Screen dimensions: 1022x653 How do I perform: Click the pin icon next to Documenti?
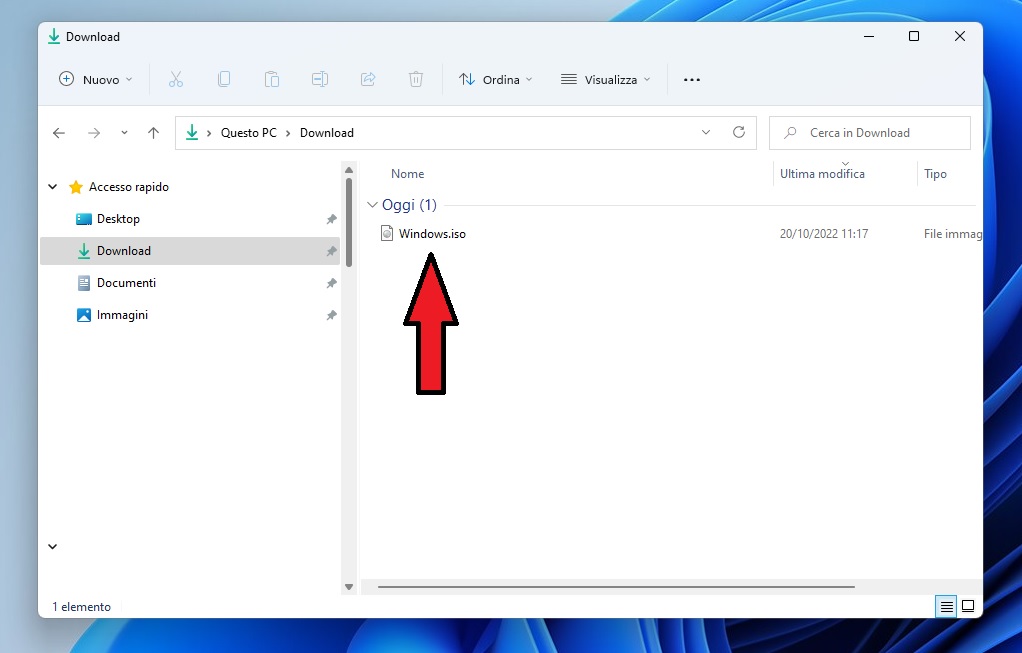(x=331, y=283)
